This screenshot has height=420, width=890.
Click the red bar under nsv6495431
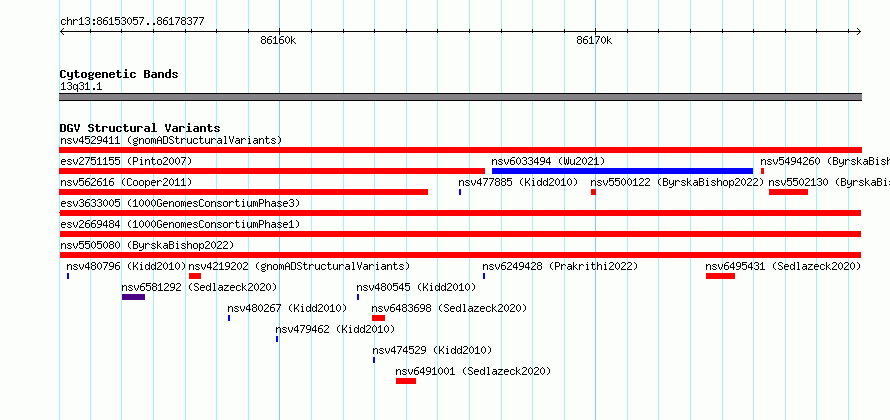pyautogui.click(x=720, y=276)
